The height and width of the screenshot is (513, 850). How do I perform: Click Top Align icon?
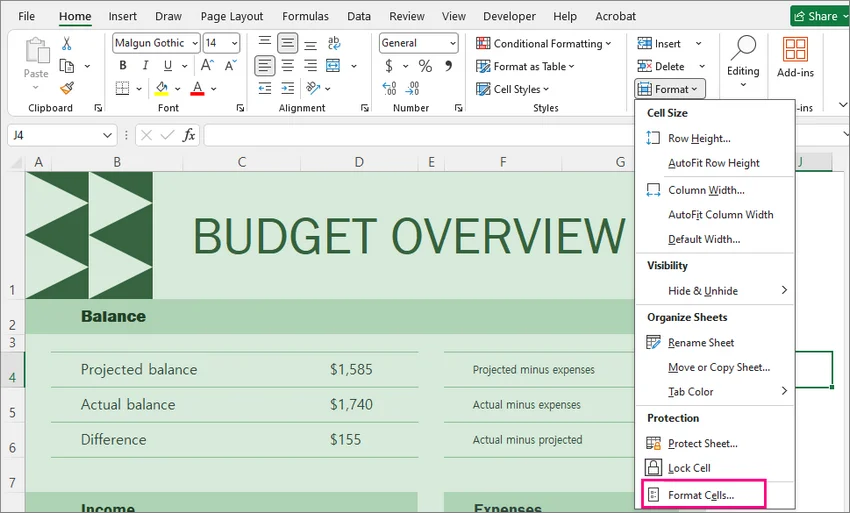click(x=265, y=42)
